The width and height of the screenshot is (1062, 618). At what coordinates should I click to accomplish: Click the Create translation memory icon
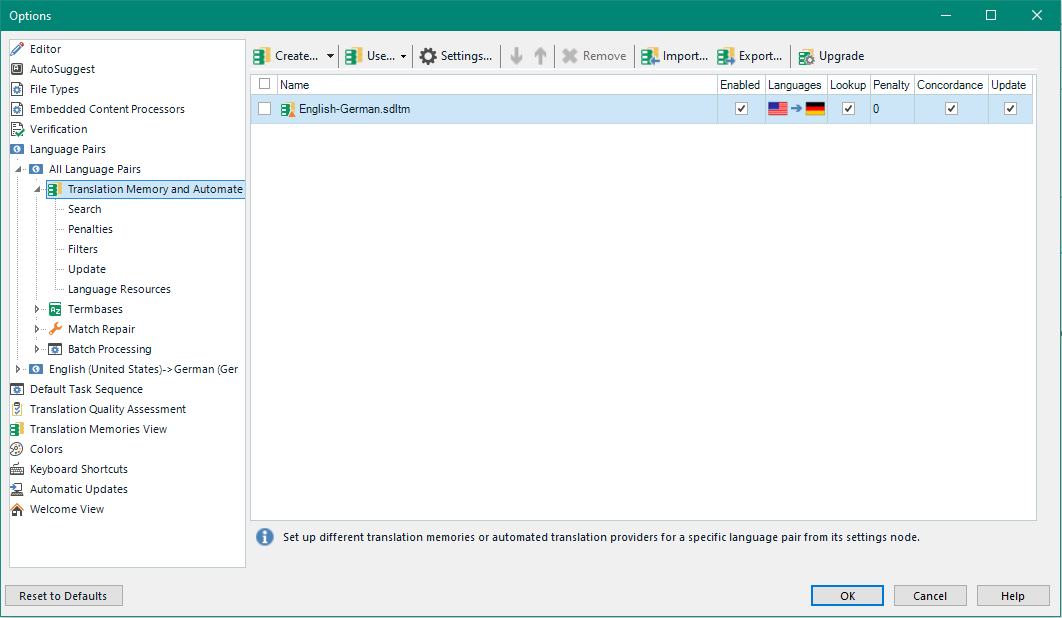262,56
